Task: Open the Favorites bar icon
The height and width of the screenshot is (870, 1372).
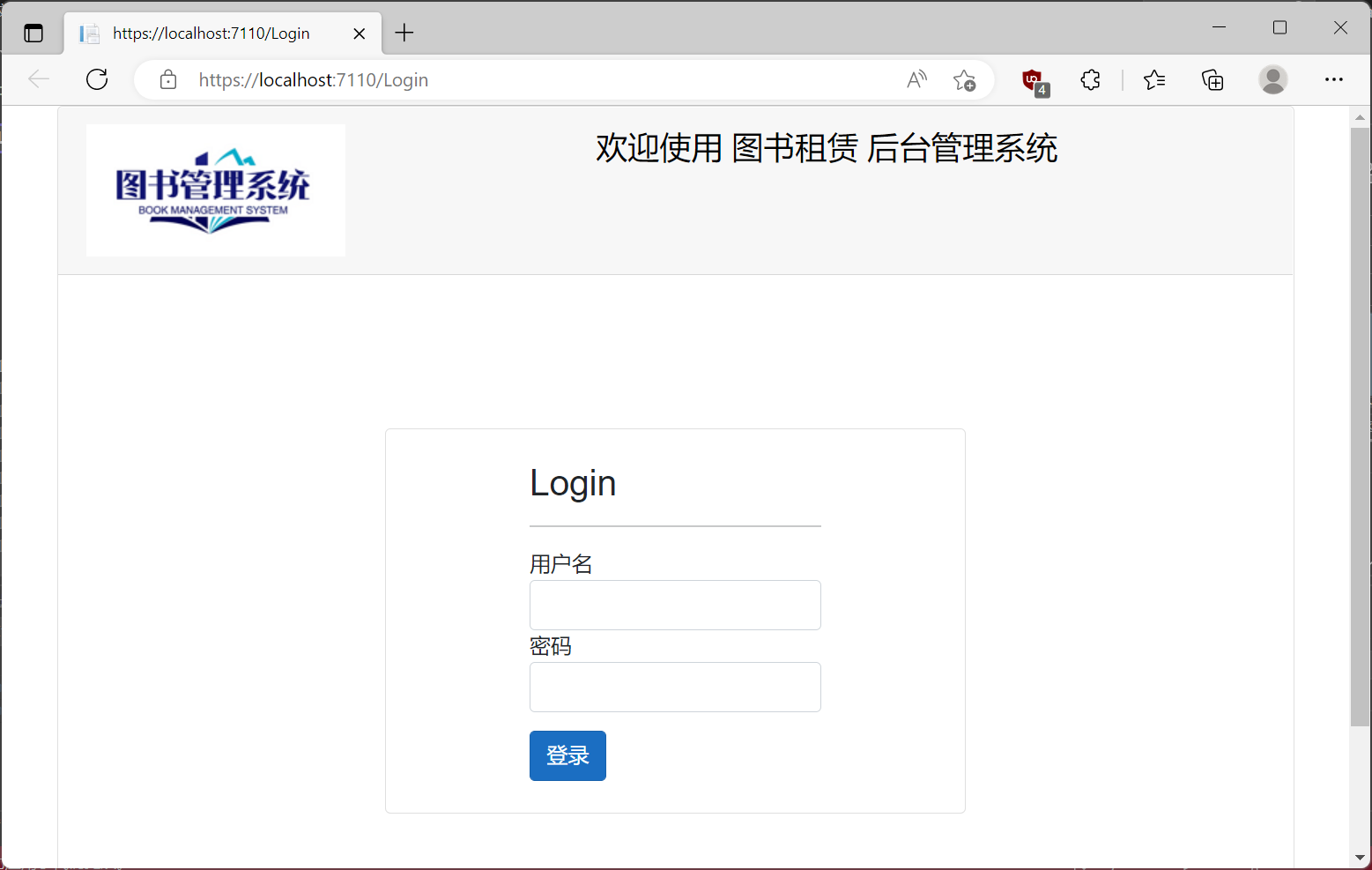Action: pos(1154,79)
